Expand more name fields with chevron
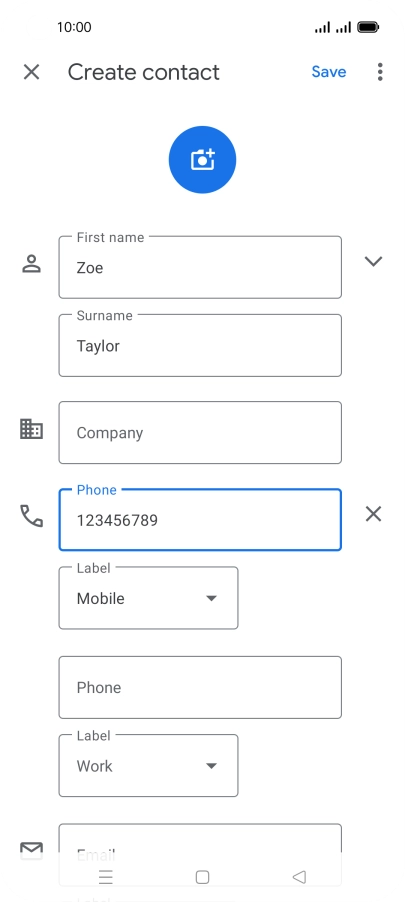The height and width of the screenshot is (902, 405). click(373, 262)
